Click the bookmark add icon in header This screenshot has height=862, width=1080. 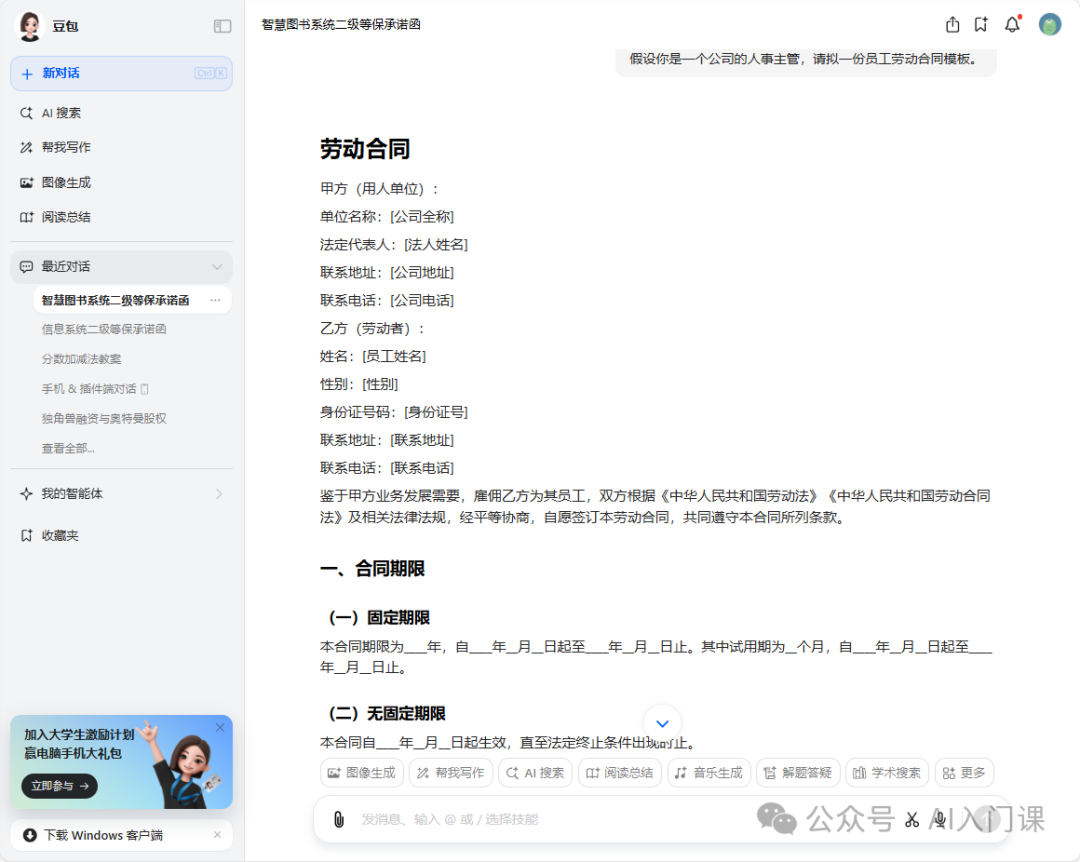click(982, 25)
